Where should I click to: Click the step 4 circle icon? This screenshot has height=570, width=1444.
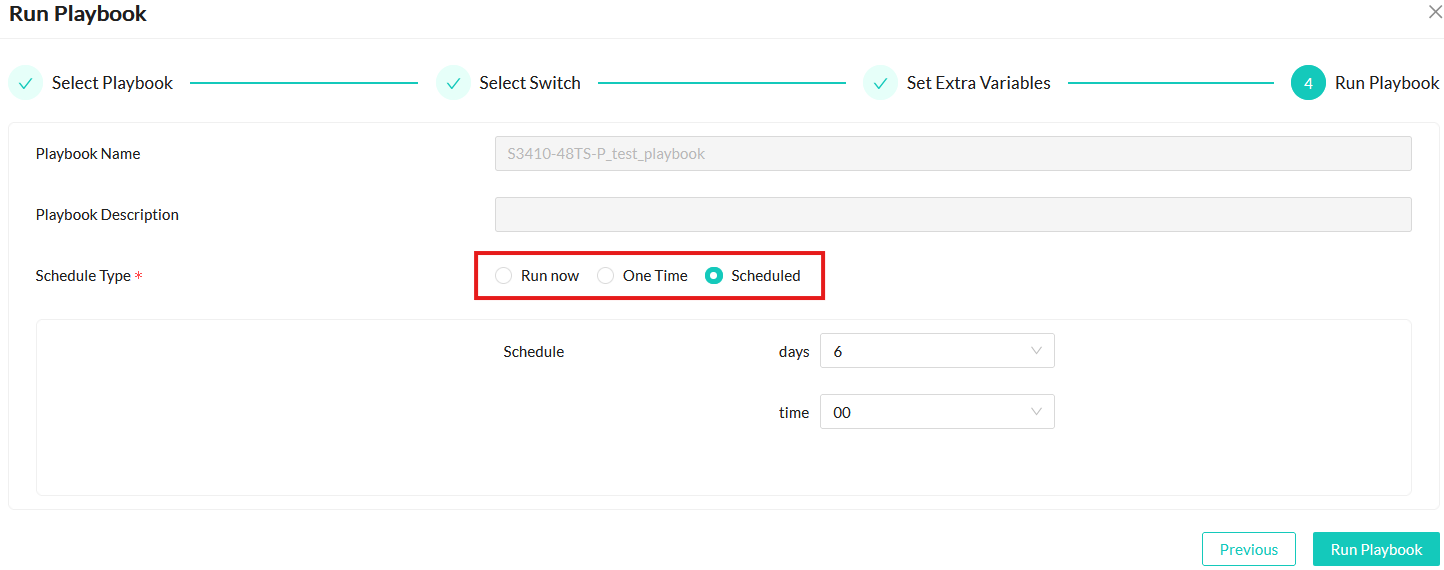(x=1308, y=83)
